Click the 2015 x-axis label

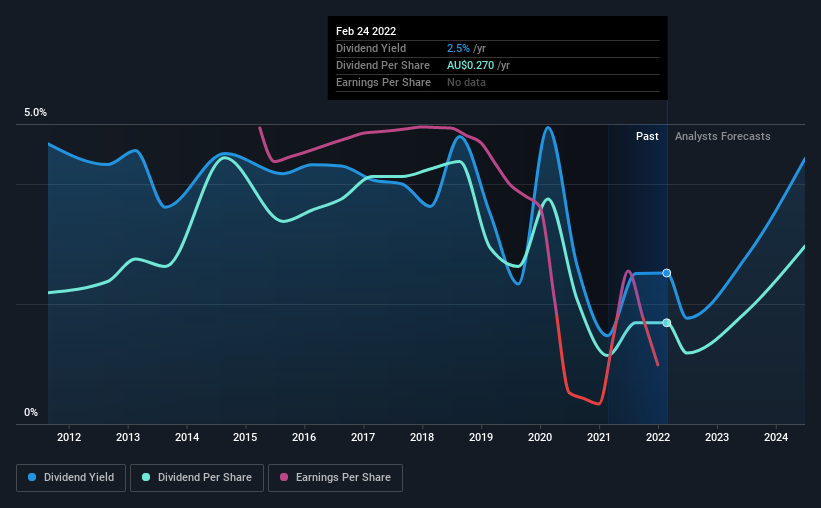pyautogui.click(x=245, y=437)
